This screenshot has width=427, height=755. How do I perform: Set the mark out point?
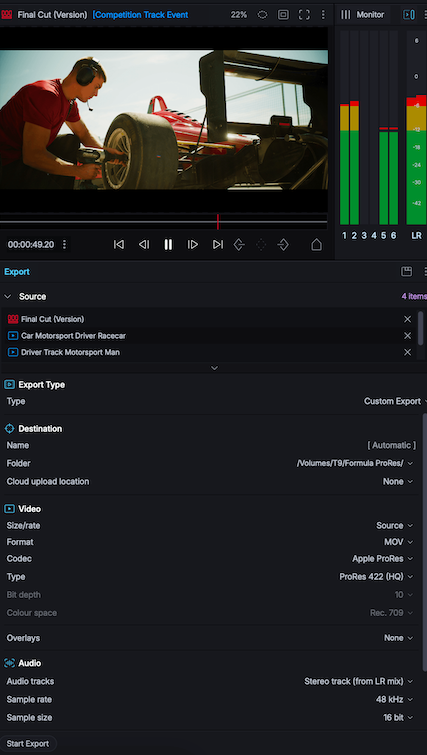coord(283,245)
